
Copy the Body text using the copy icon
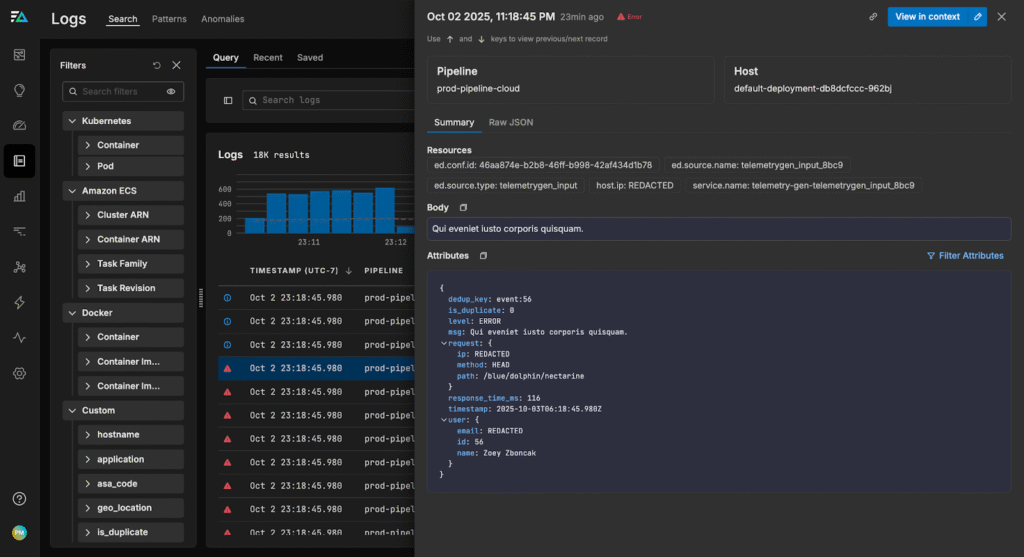[x=463, y=208]
